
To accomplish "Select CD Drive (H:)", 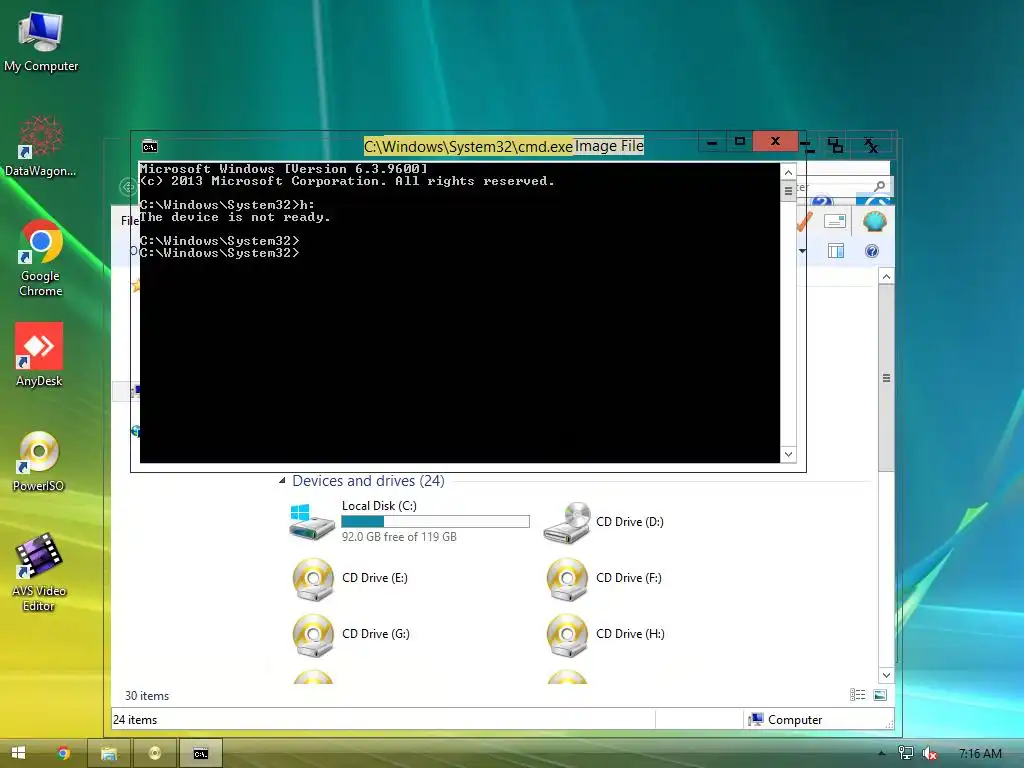I will tap(605, 634).
